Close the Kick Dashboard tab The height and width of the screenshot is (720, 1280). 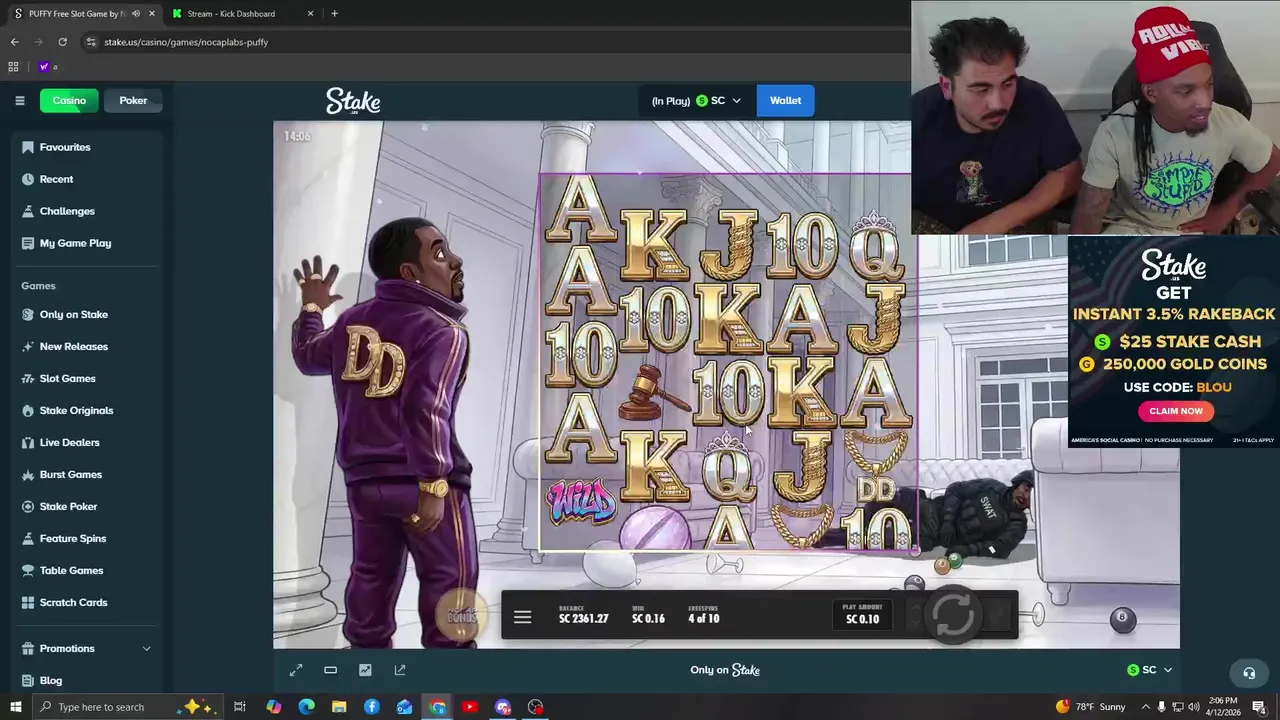pos(310,13)
